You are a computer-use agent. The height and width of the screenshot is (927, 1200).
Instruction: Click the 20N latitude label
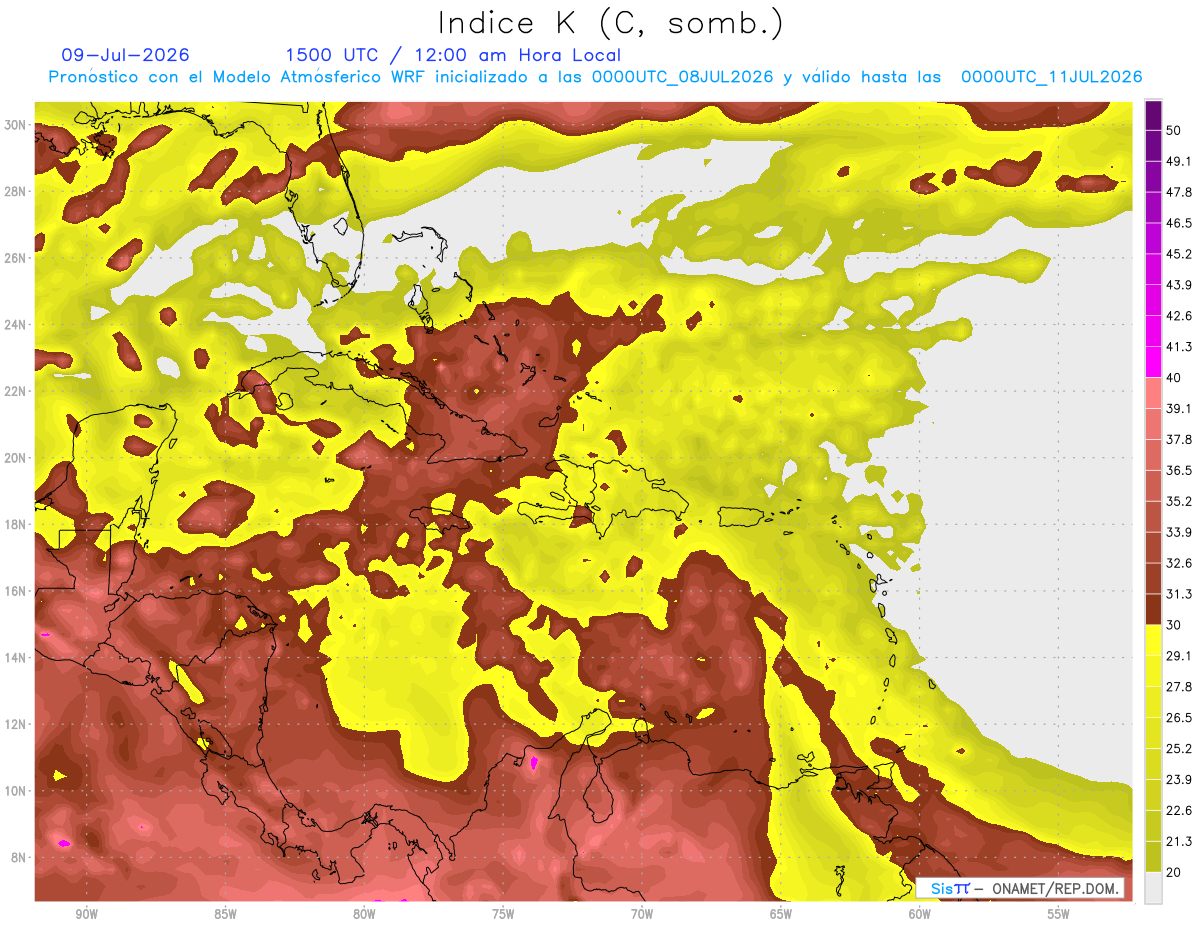(16, 458)
